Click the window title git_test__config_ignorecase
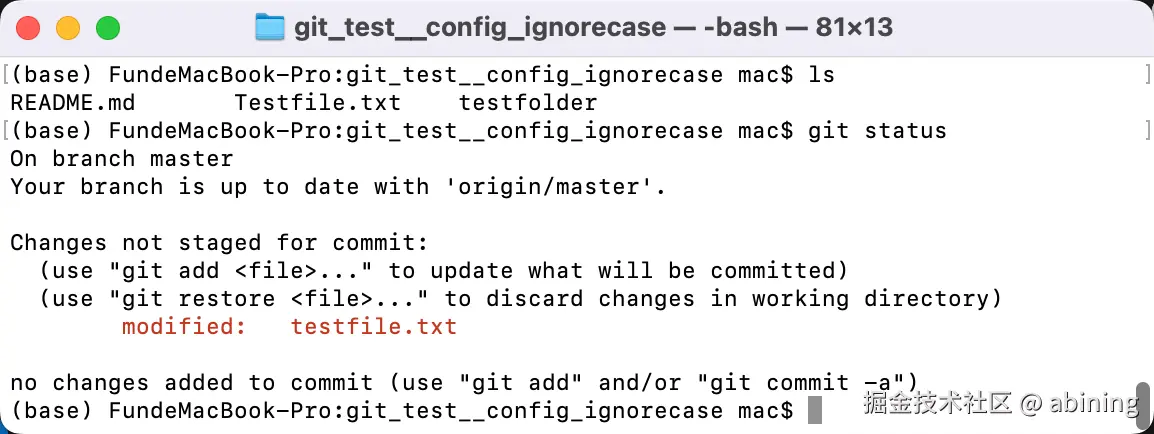The width and height of the screenshot is (1154, 434). 480,29
